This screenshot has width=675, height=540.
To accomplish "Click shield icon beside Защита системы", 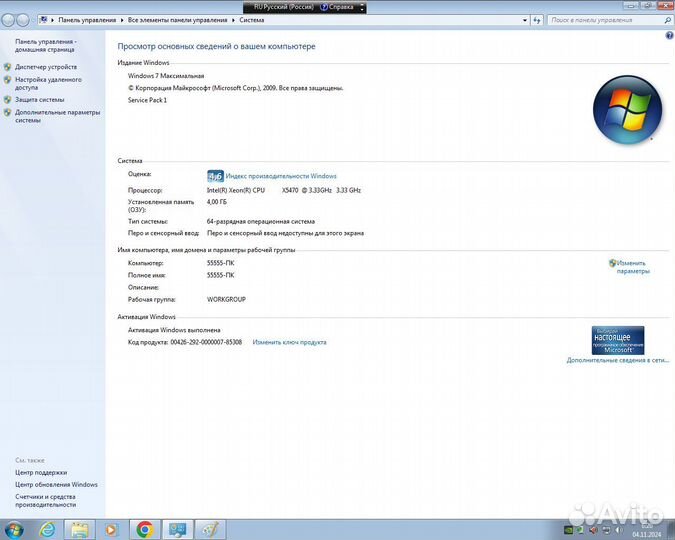I will click(x=7, y=99).
